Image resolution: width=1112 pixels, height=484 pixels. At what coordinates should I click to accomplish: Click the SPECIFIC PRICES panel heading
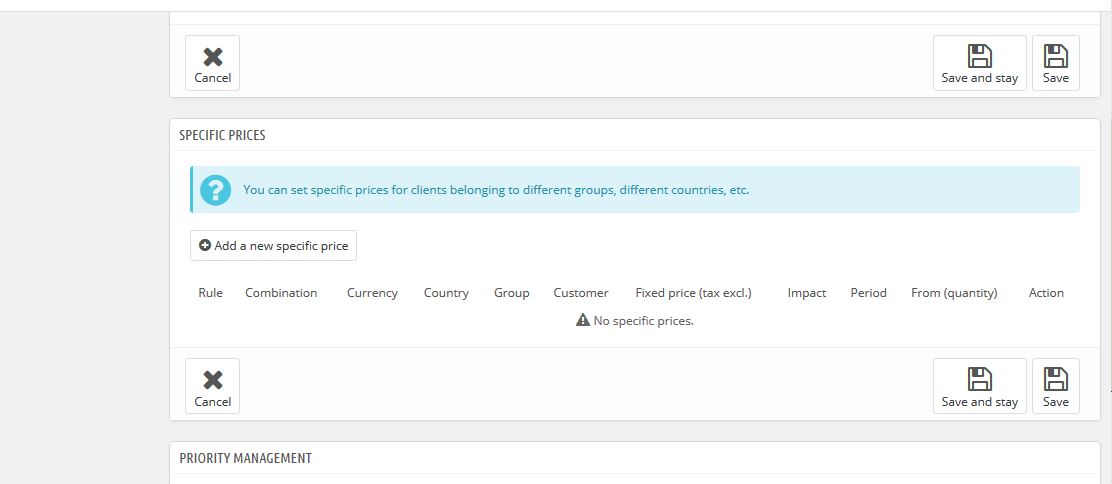coord(222,135)
